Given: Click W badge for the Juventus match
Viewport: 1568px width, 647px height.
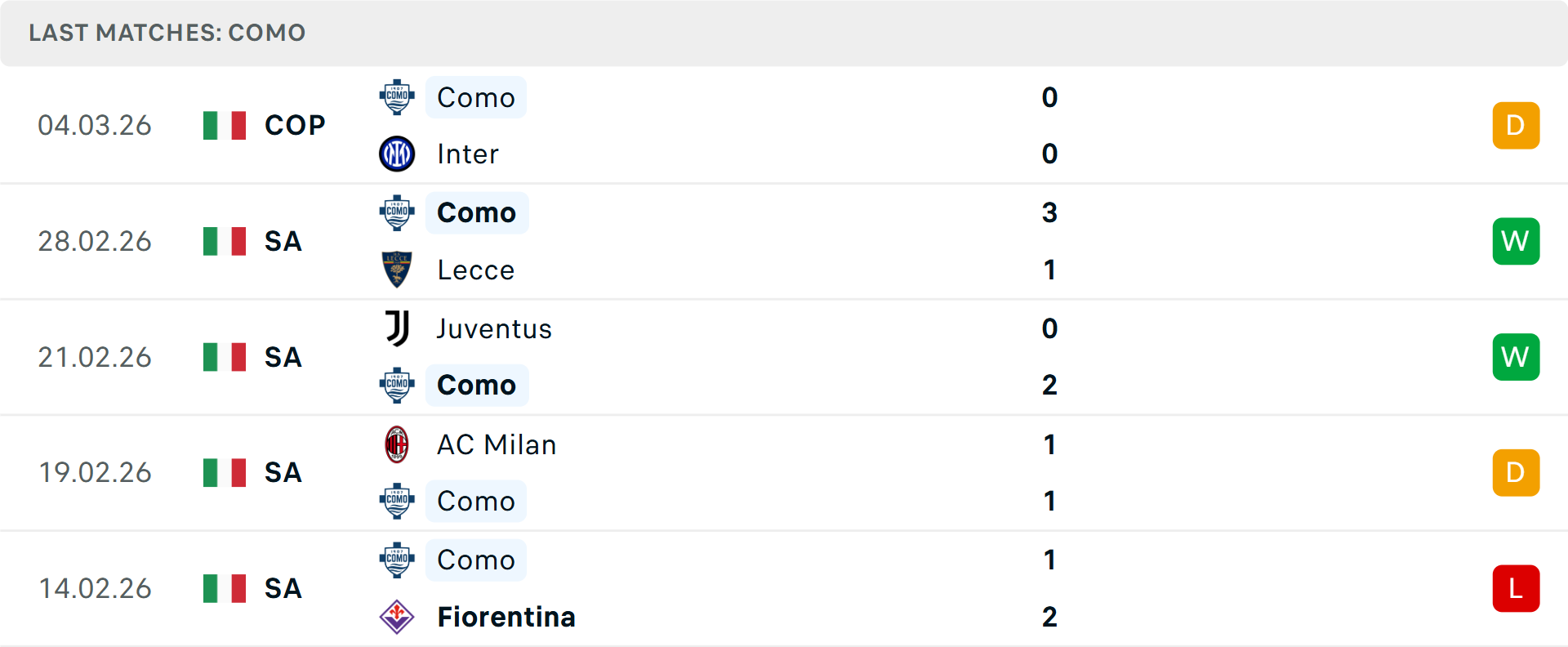Looking at the screenshot, I should coord(1516,357).
